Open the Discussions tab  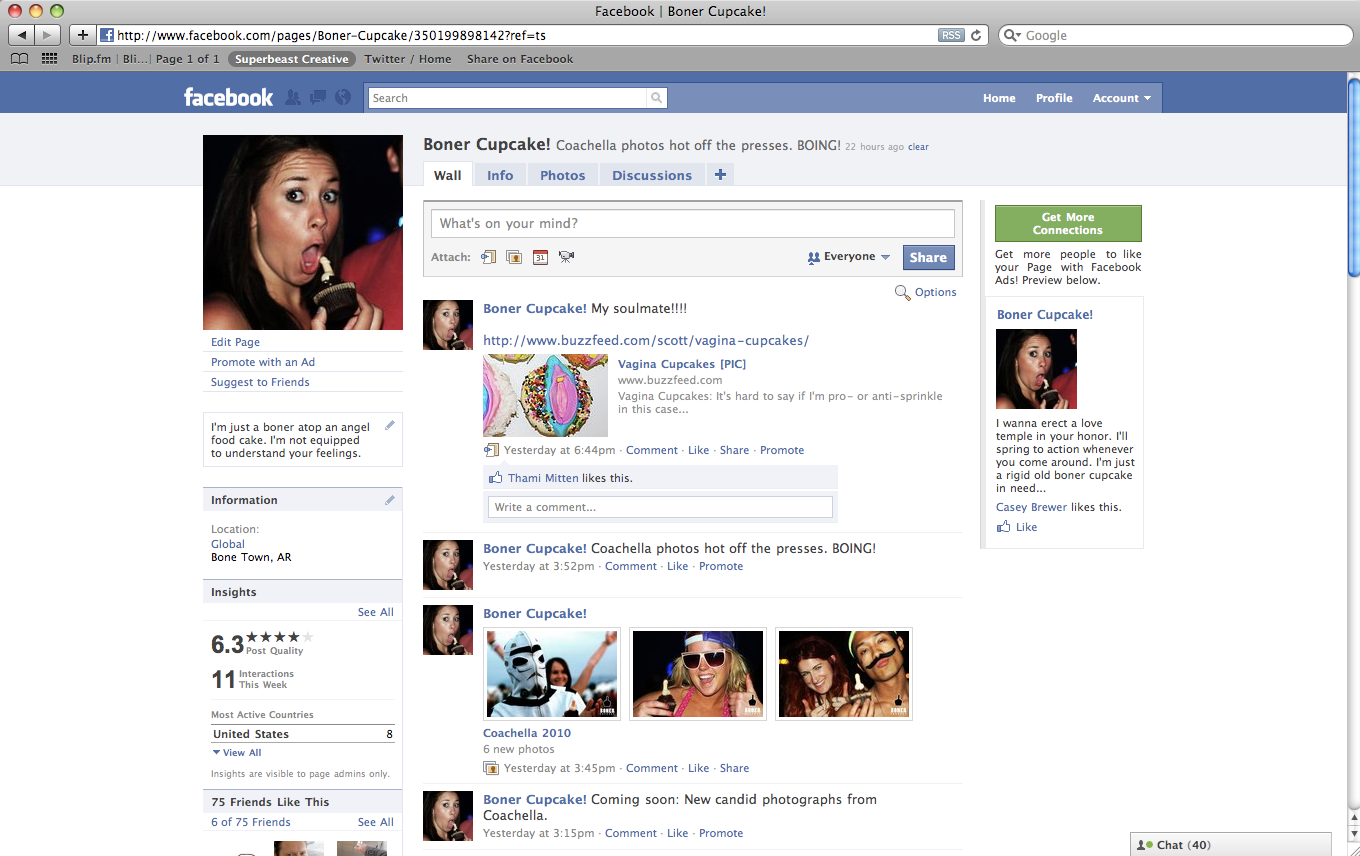[x=652, y=175]
